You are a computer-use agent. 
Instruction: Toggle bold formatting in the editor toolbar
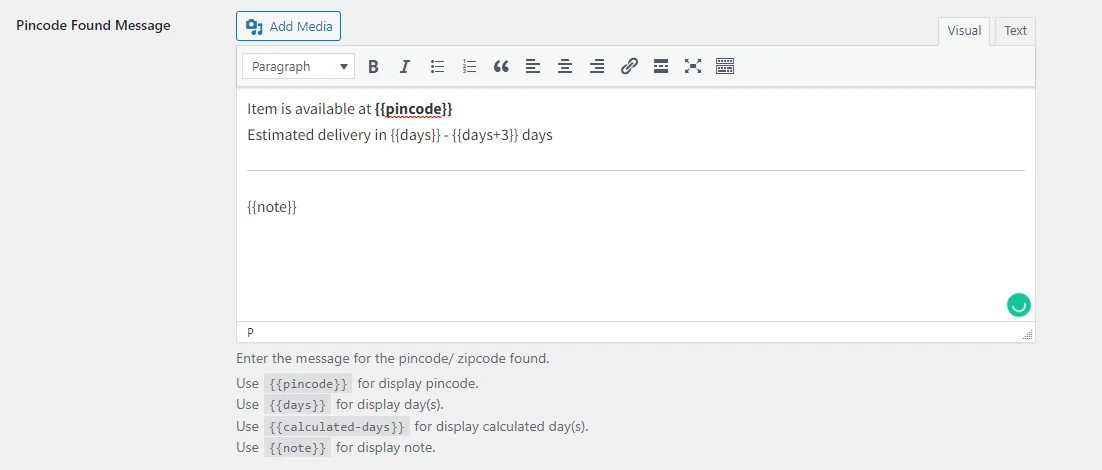click(x=373, y=67)
